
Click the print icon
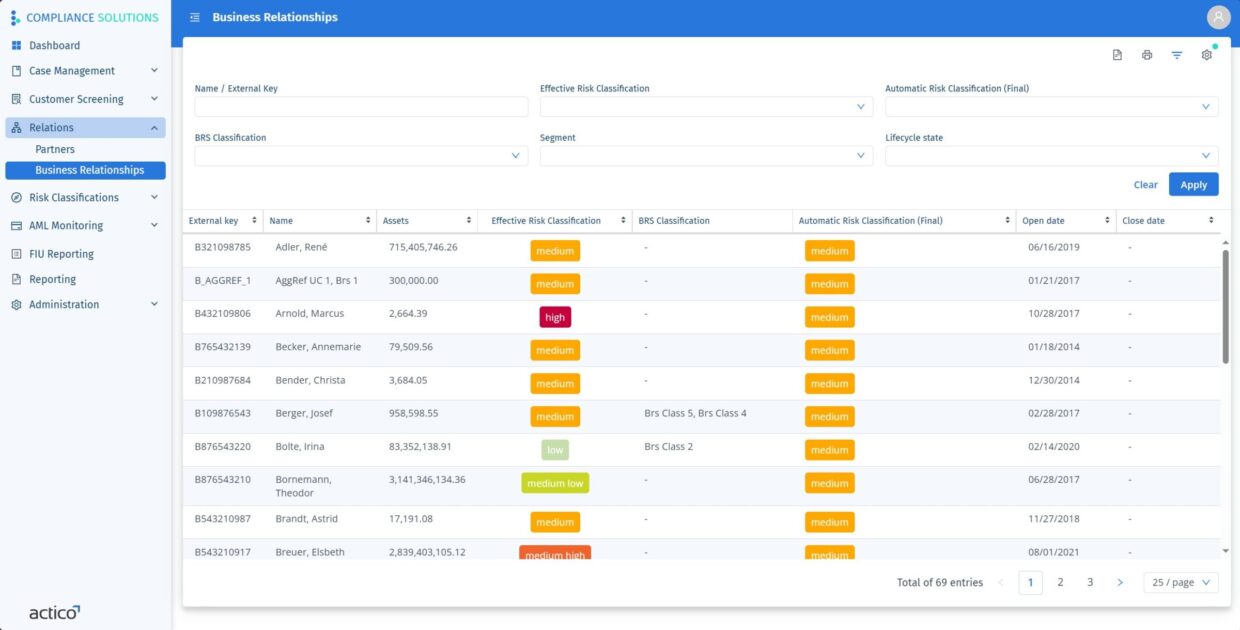click(1147, 55)
